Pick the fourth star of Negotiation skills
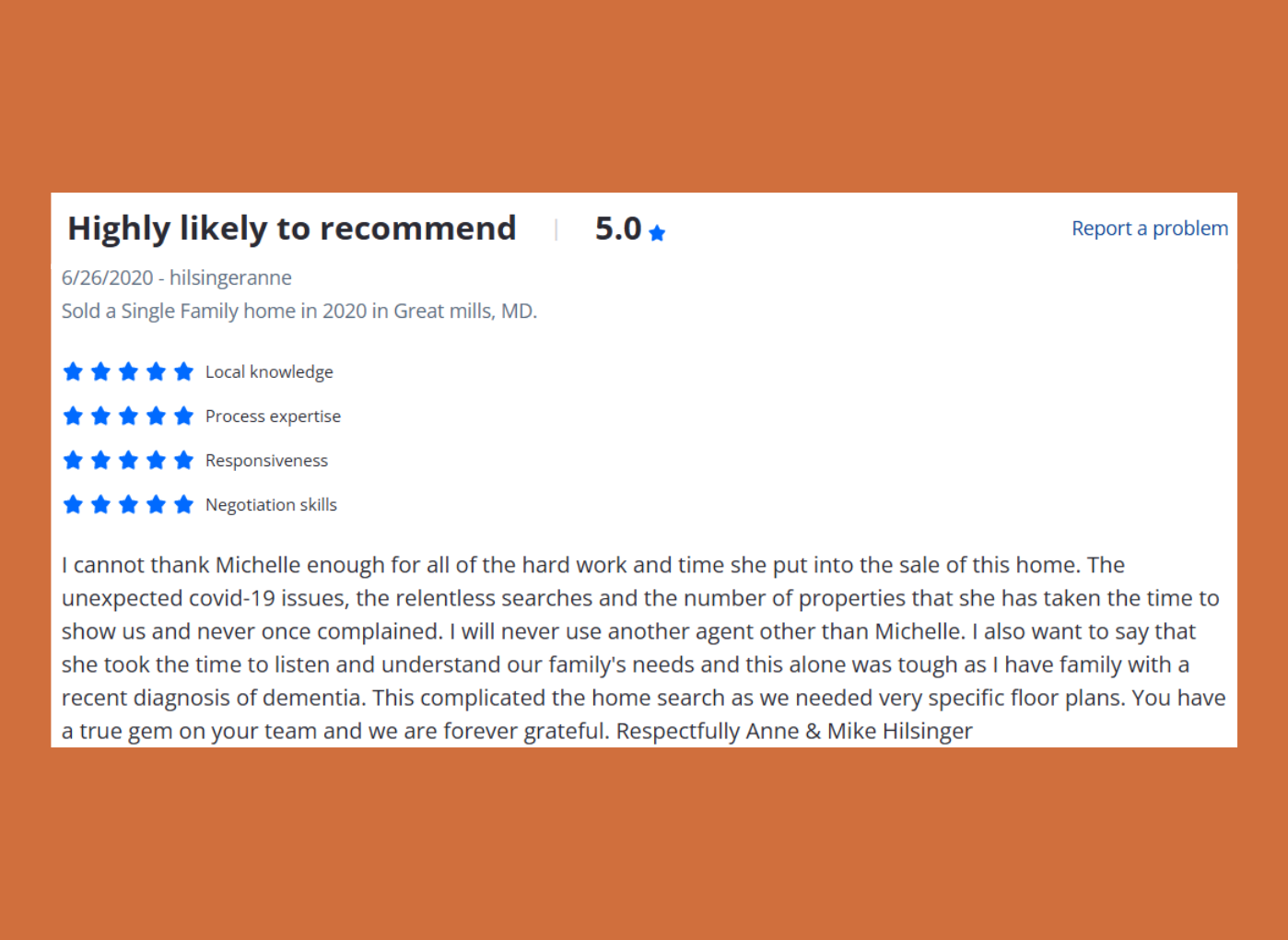Image resolution: width=1288 pixels, height=940 pixels. click(156, 504)
